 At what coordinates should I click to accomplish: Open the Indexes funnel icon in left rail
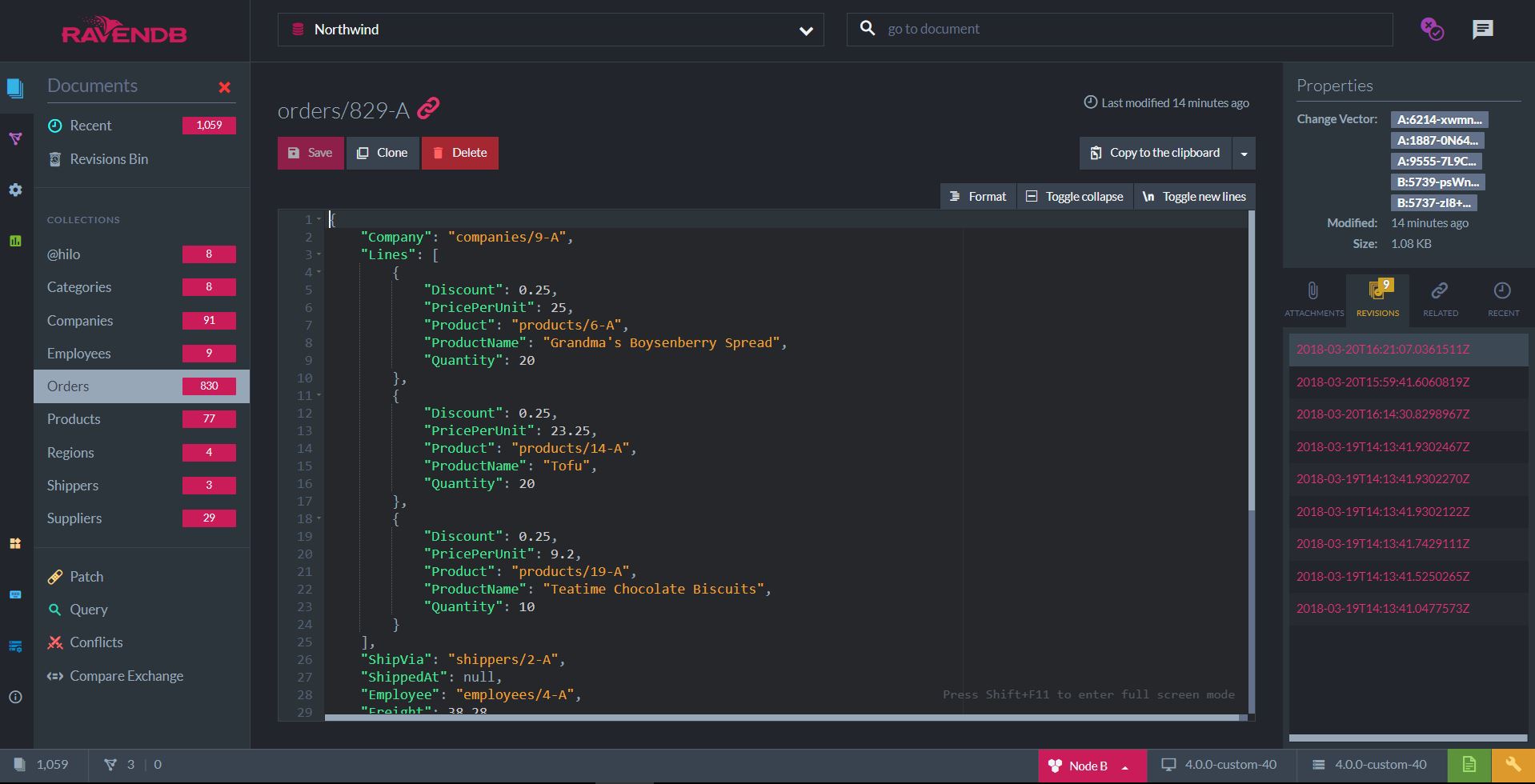click(15, 139)
